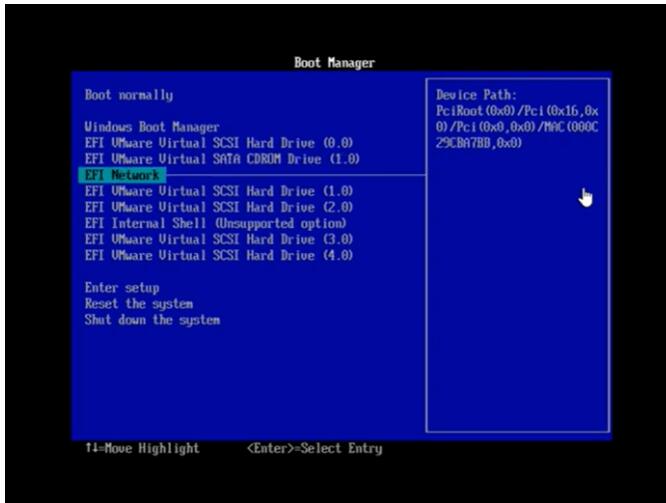This screenshot has height=503, width=666.
Task: Click the <Enter>=Select Entry hint
Action: tap(314, 448)
